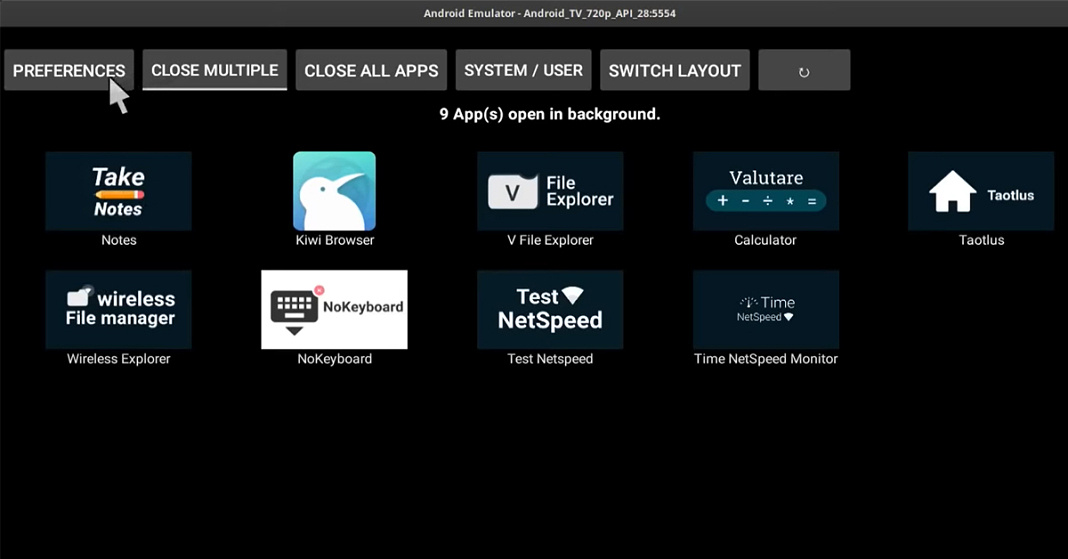
Task: Click the Android Emulator window title
Action: [x=550, y=13]
